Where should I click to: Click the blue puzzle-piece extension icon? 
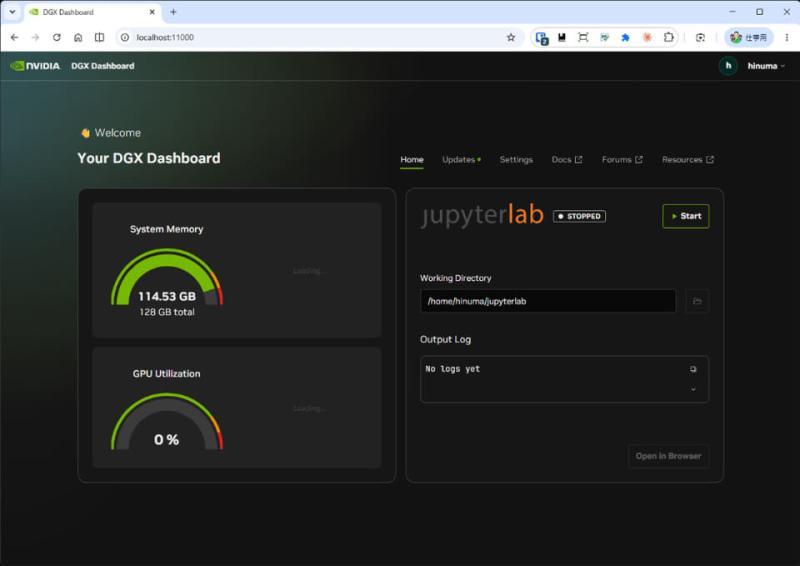coord(625,37)
